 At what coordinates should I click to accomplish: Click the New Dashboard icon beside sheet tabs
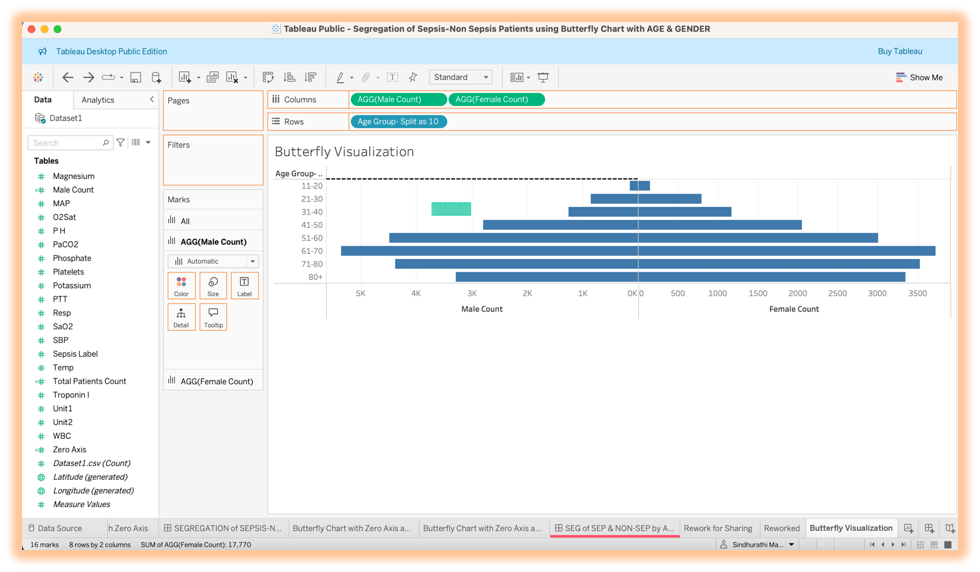[x=929, y=528]
